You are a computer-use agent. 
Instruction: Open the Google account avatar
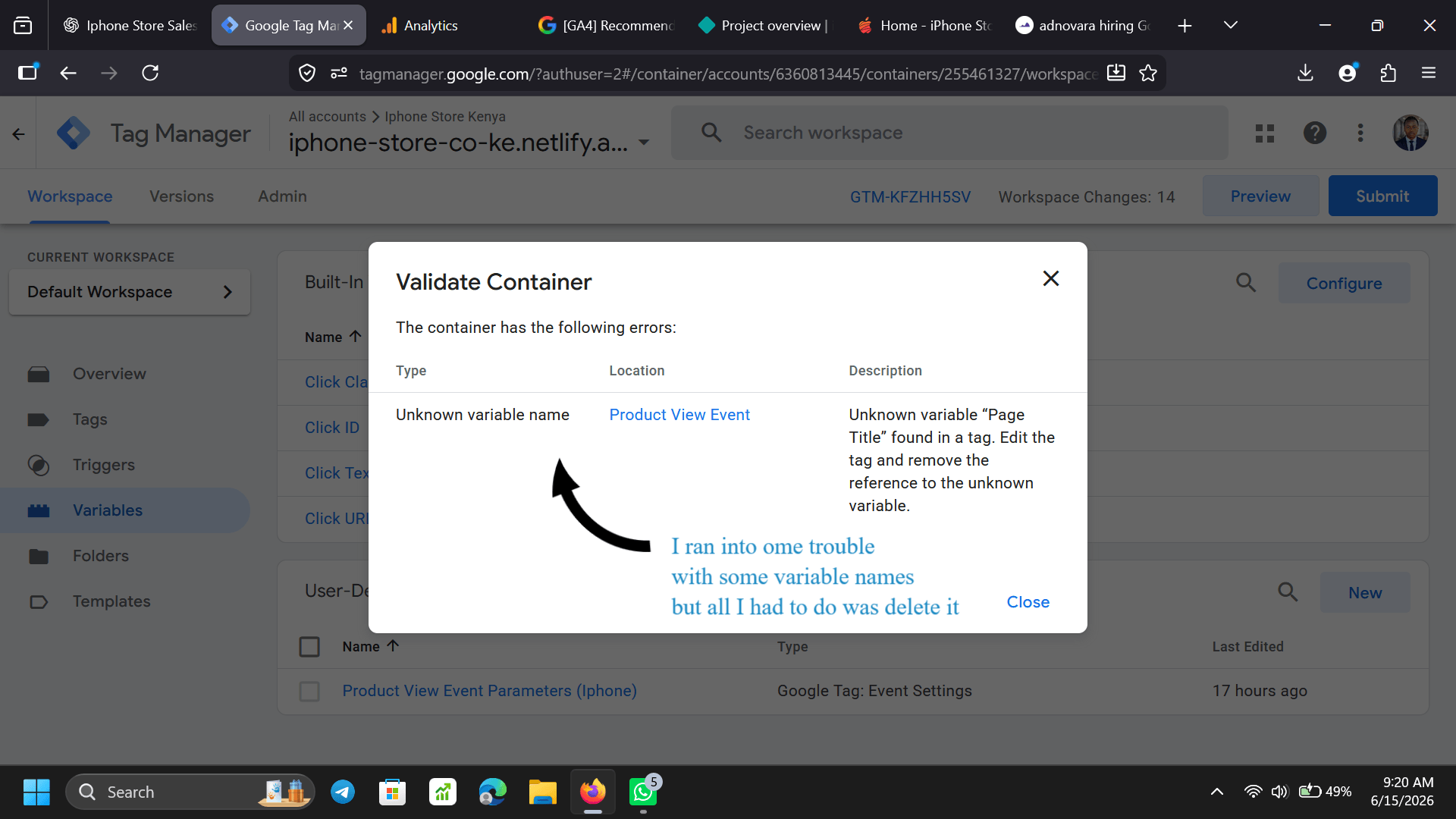tap(1410, 133)
